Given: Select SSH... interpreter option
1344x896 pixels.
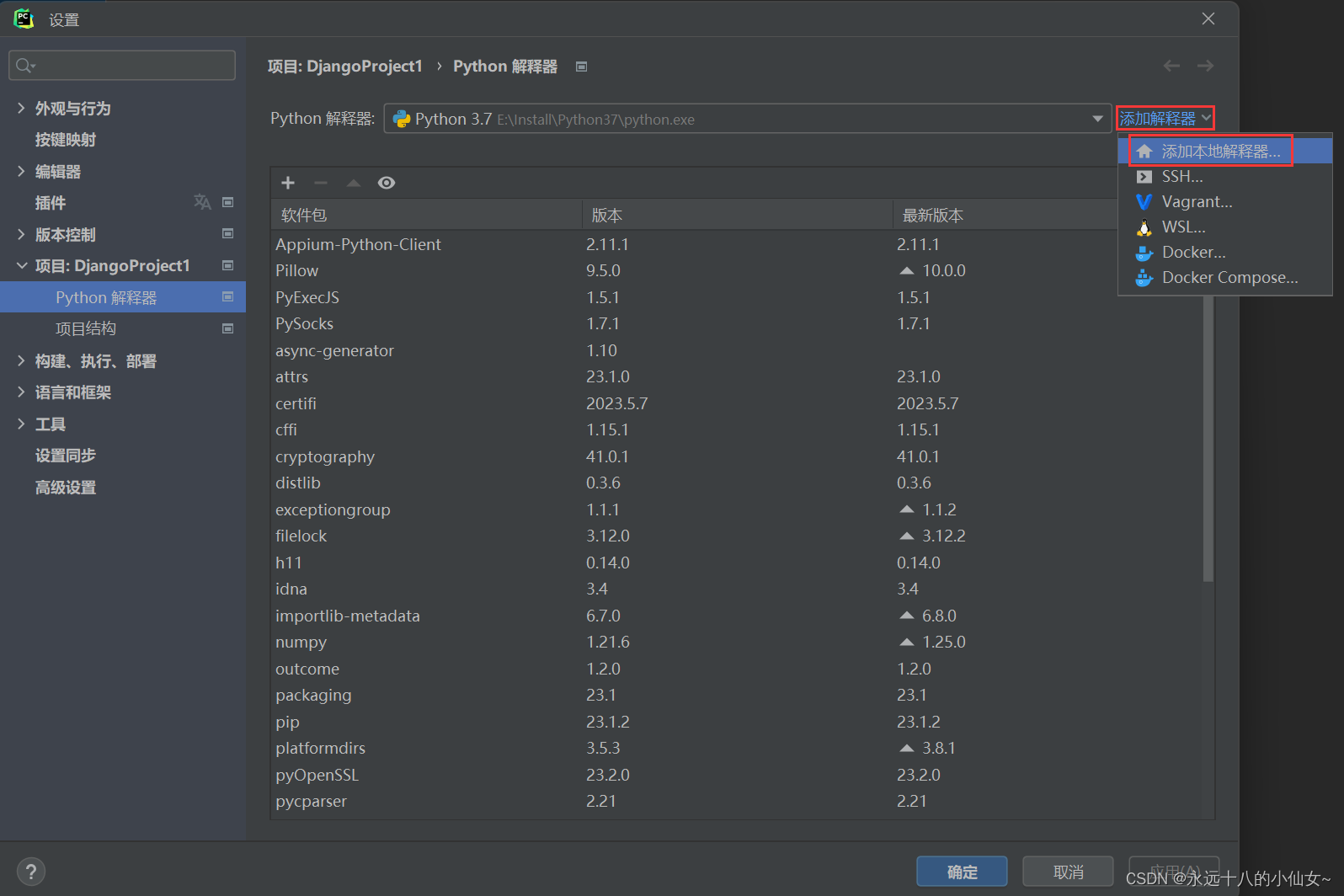Looking at the screenshot, I should (1225, 177).
